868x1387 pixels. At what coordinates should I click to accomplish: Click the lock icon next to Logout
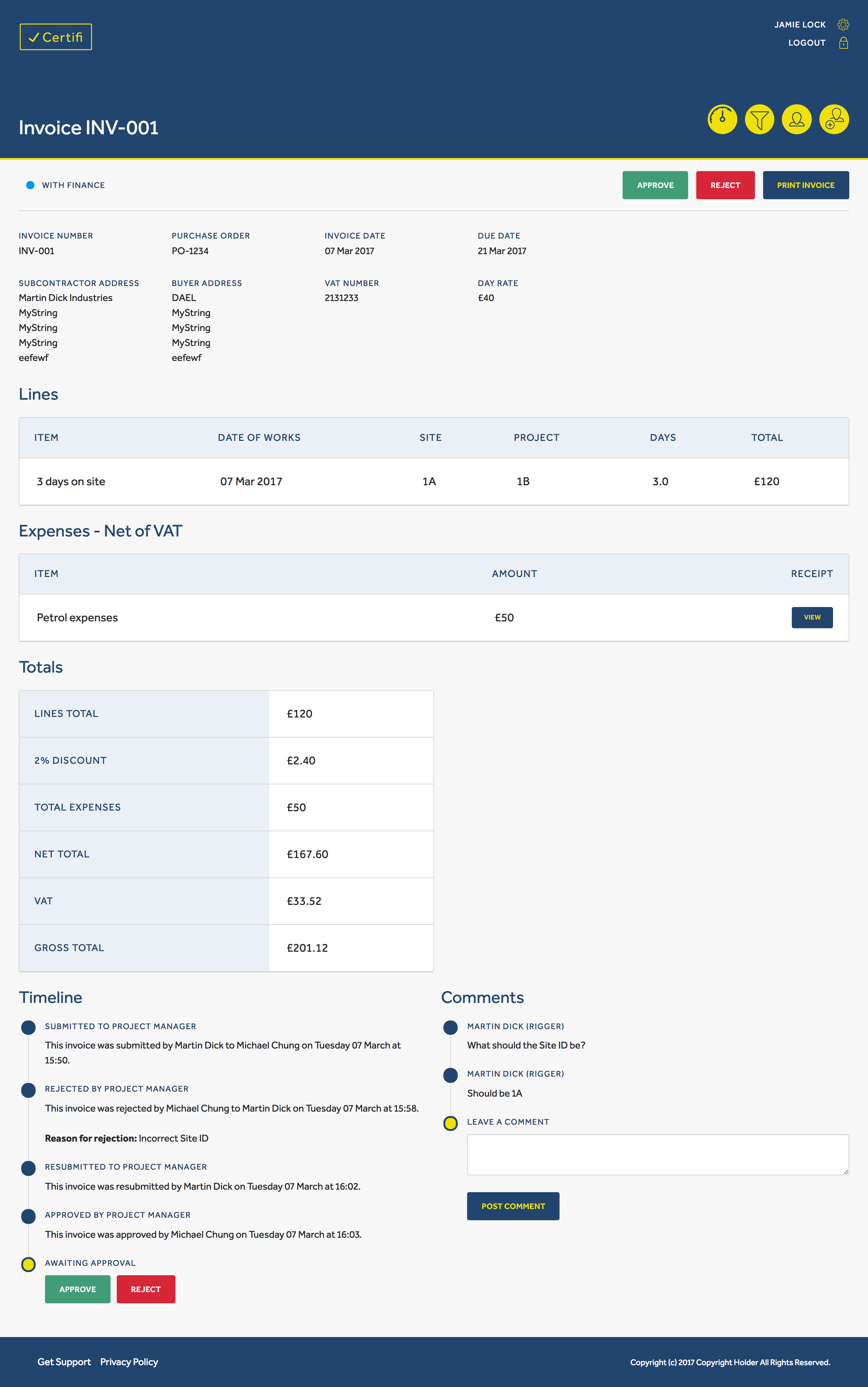[x=844, y=42]
